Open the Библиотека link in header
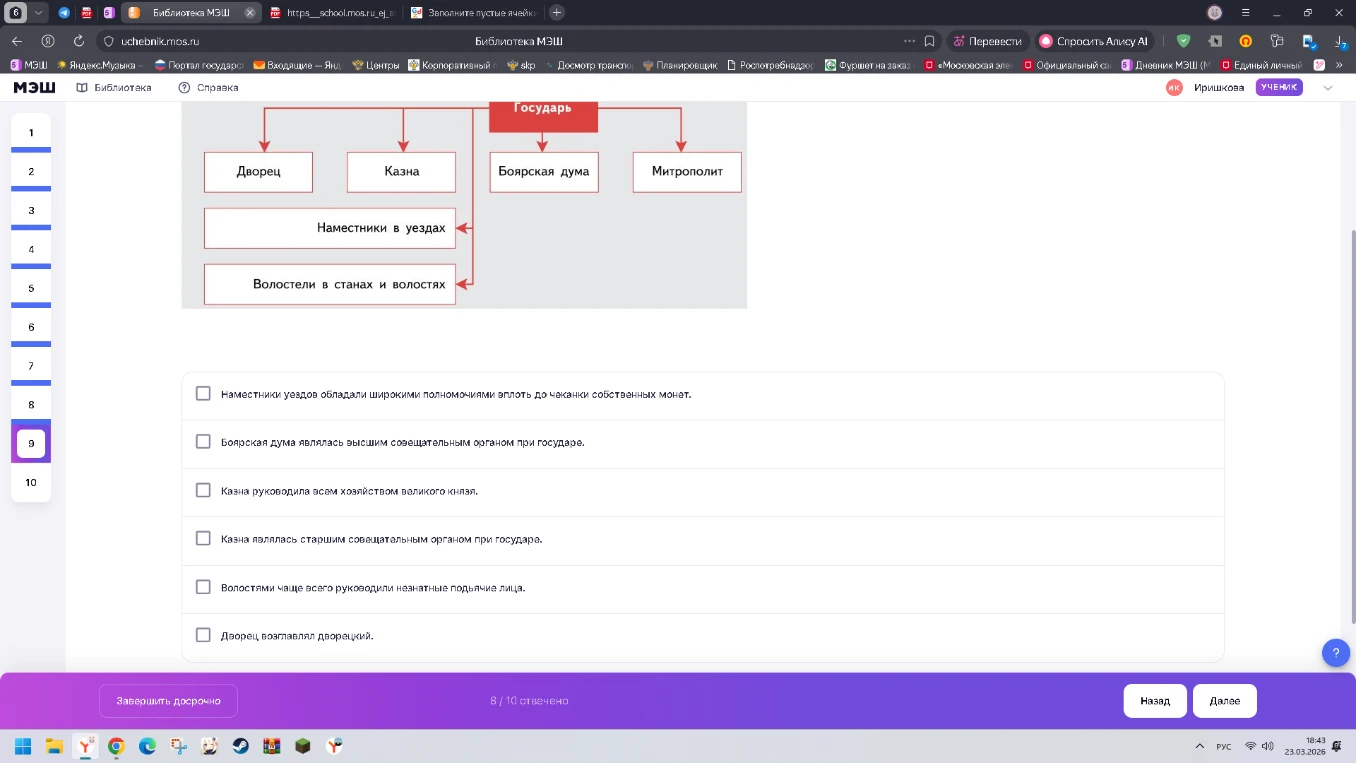 coord(114,87)
